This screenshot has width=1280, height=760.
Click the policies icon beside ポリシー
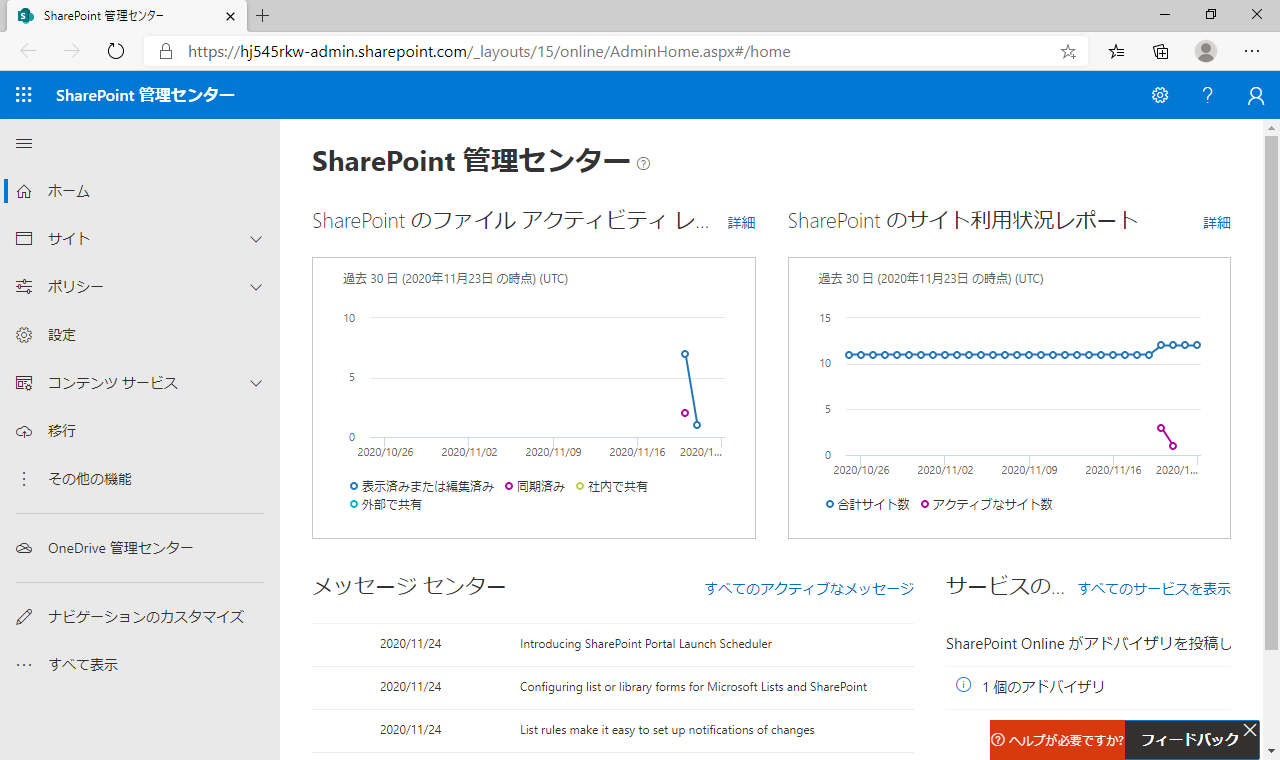point(25,287)
